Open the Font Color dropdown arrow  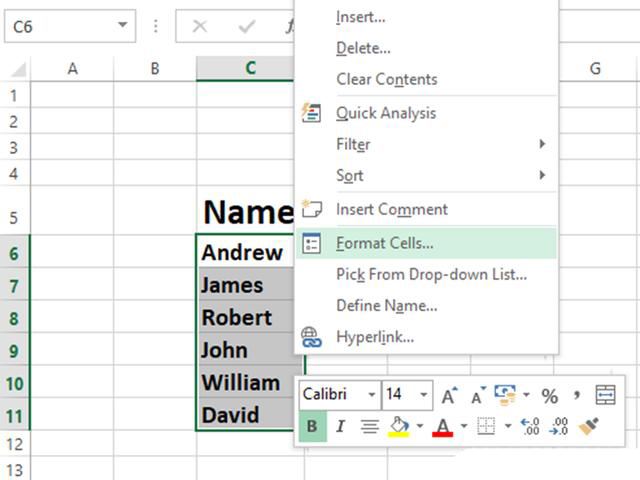(464, 426)
